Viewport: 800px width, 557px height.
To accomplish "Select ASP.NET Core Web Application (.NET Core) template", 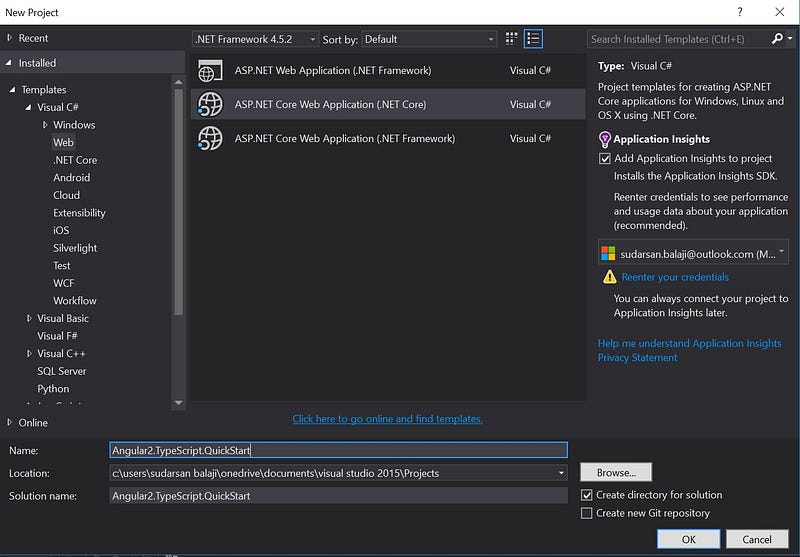I will click(388, 105).
